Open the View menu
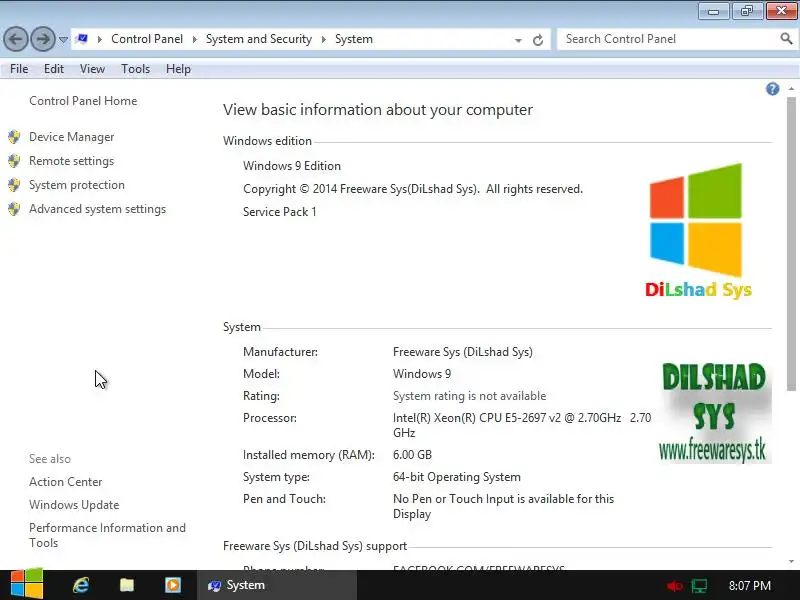Screen dimensions: 800x600 92,69
